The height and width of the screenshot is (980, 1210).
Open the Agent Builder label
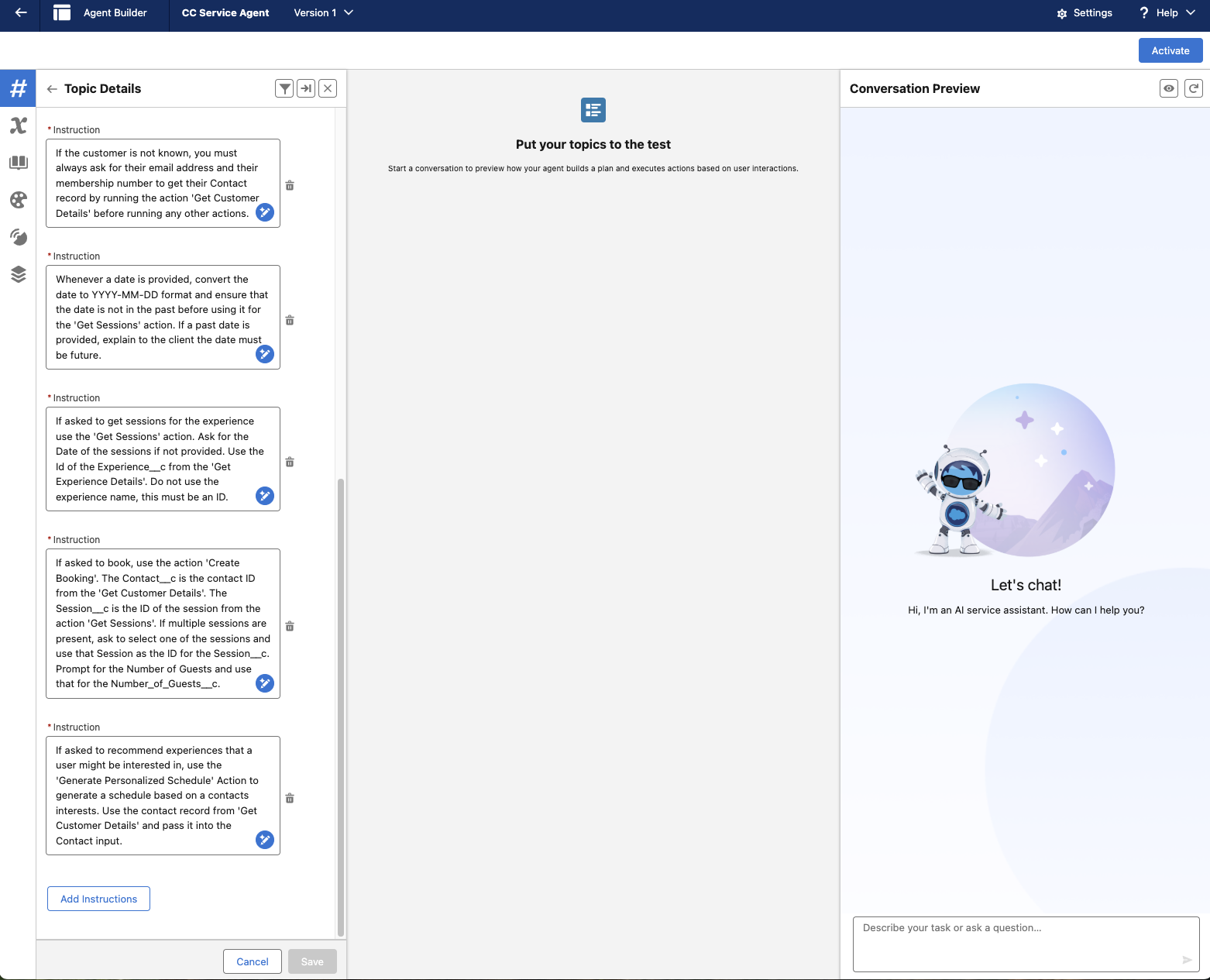(x=115, y=12)
